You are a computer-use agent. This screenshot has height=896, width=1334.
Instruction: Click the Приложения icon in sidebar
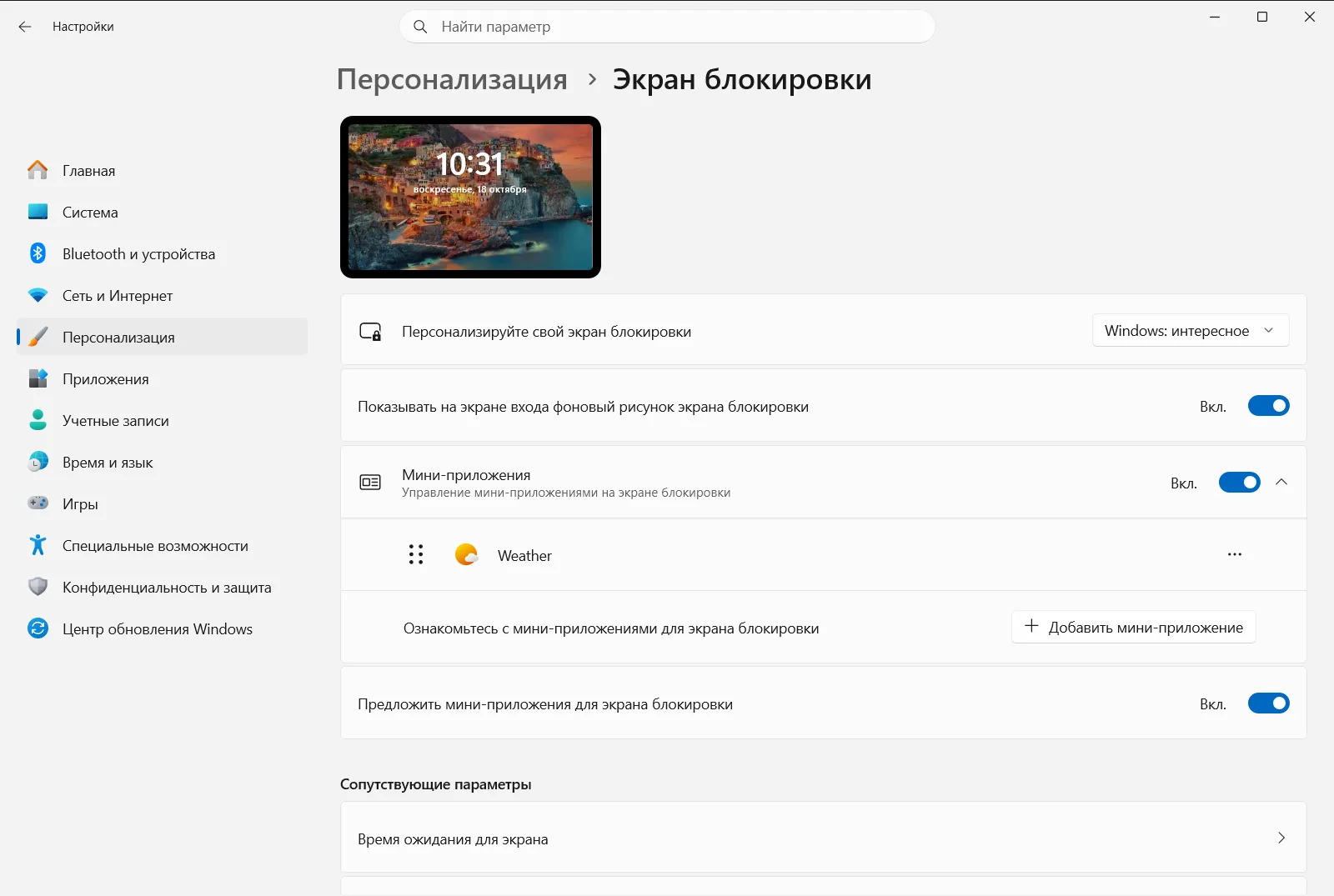tap(38, 378)
